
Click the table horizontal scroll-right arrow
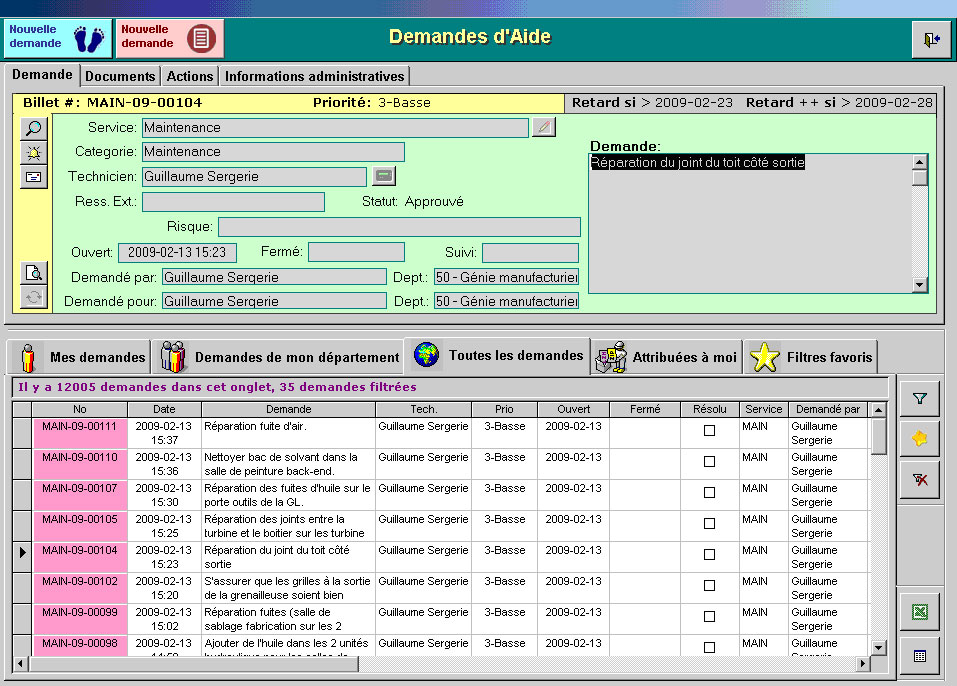point(862,663)
